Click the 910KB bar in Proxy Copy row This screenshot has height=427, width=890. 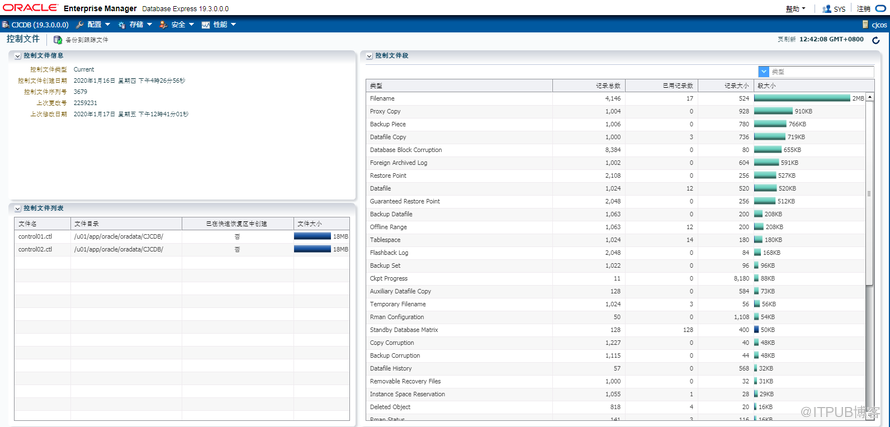point(773,111)
